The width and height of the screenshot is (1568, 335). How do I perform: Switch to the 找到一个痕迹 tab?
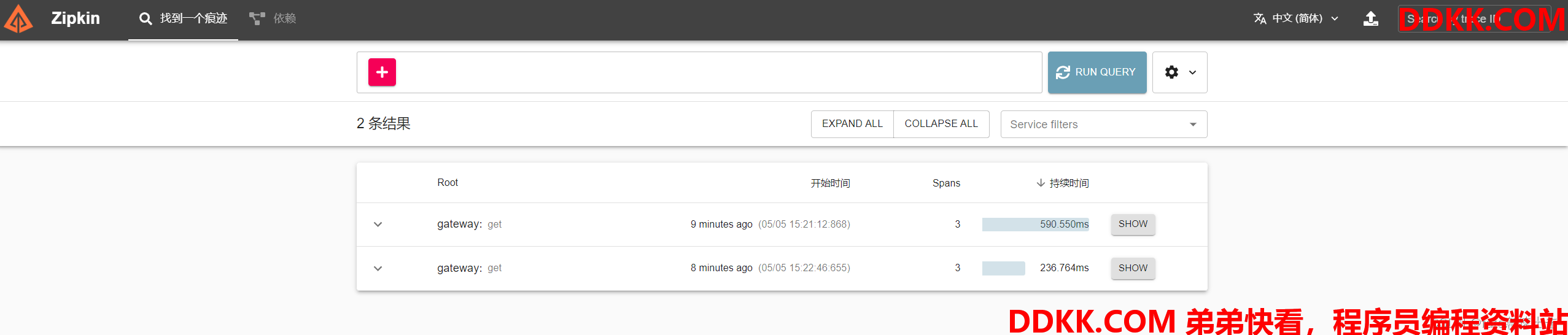(x=183, y=19)
